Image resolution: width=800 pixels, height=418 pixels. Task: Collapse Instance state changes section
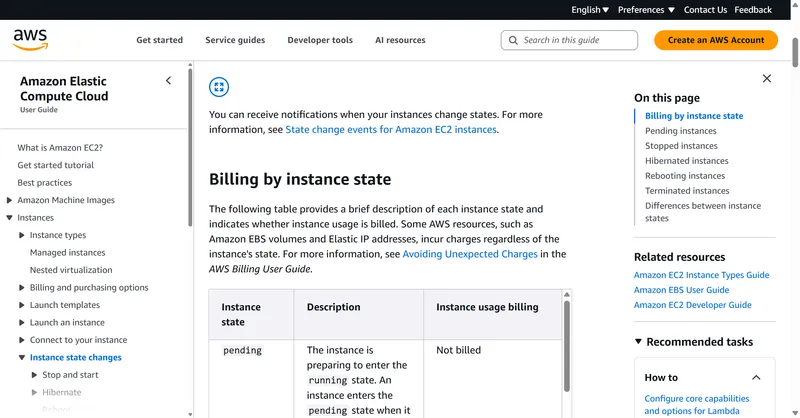(21, 357)
